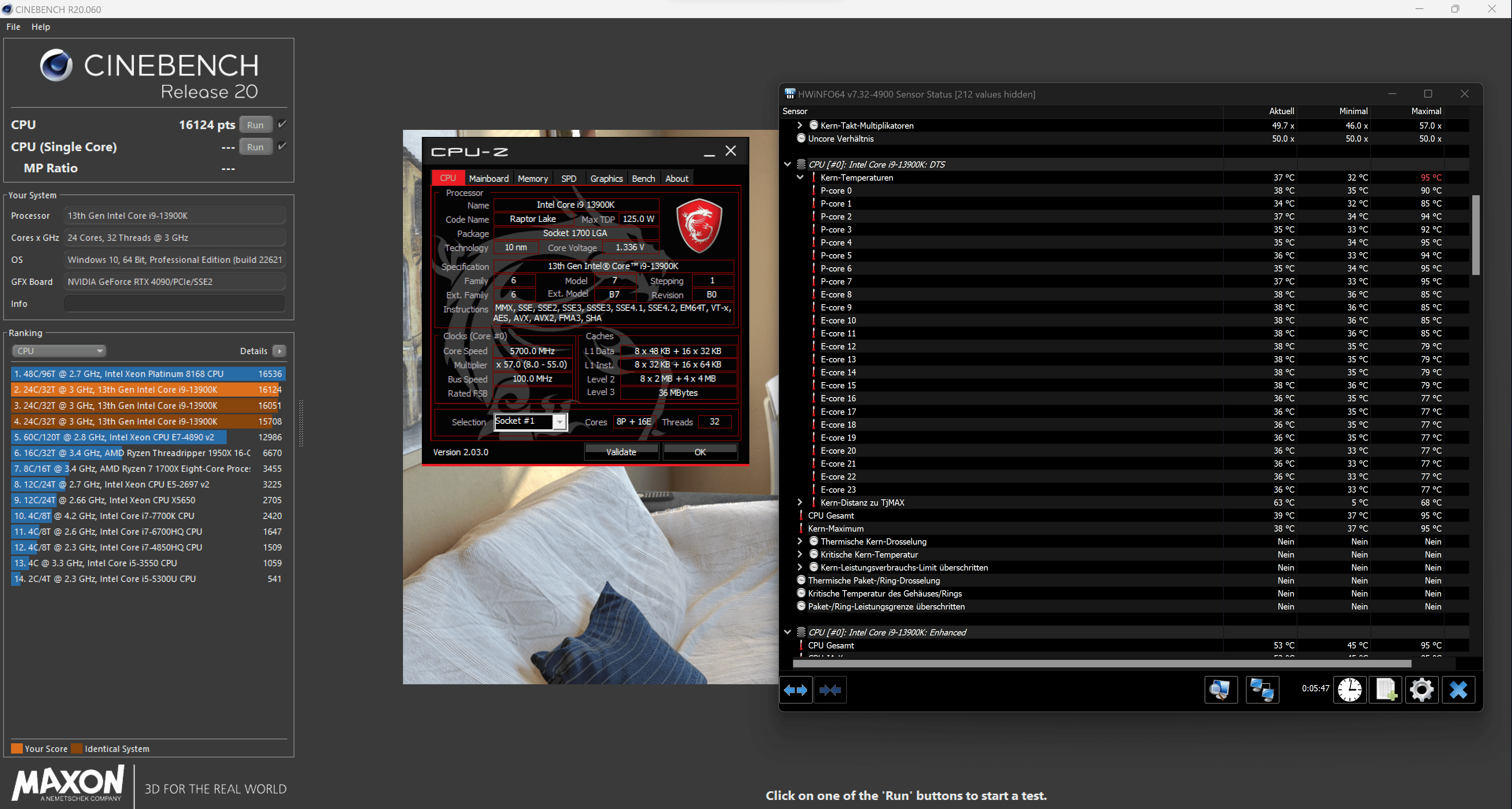The image size is (1512, 809).
Task: Start logging with the sheet-plus icon
Action: pos(1386,690)
